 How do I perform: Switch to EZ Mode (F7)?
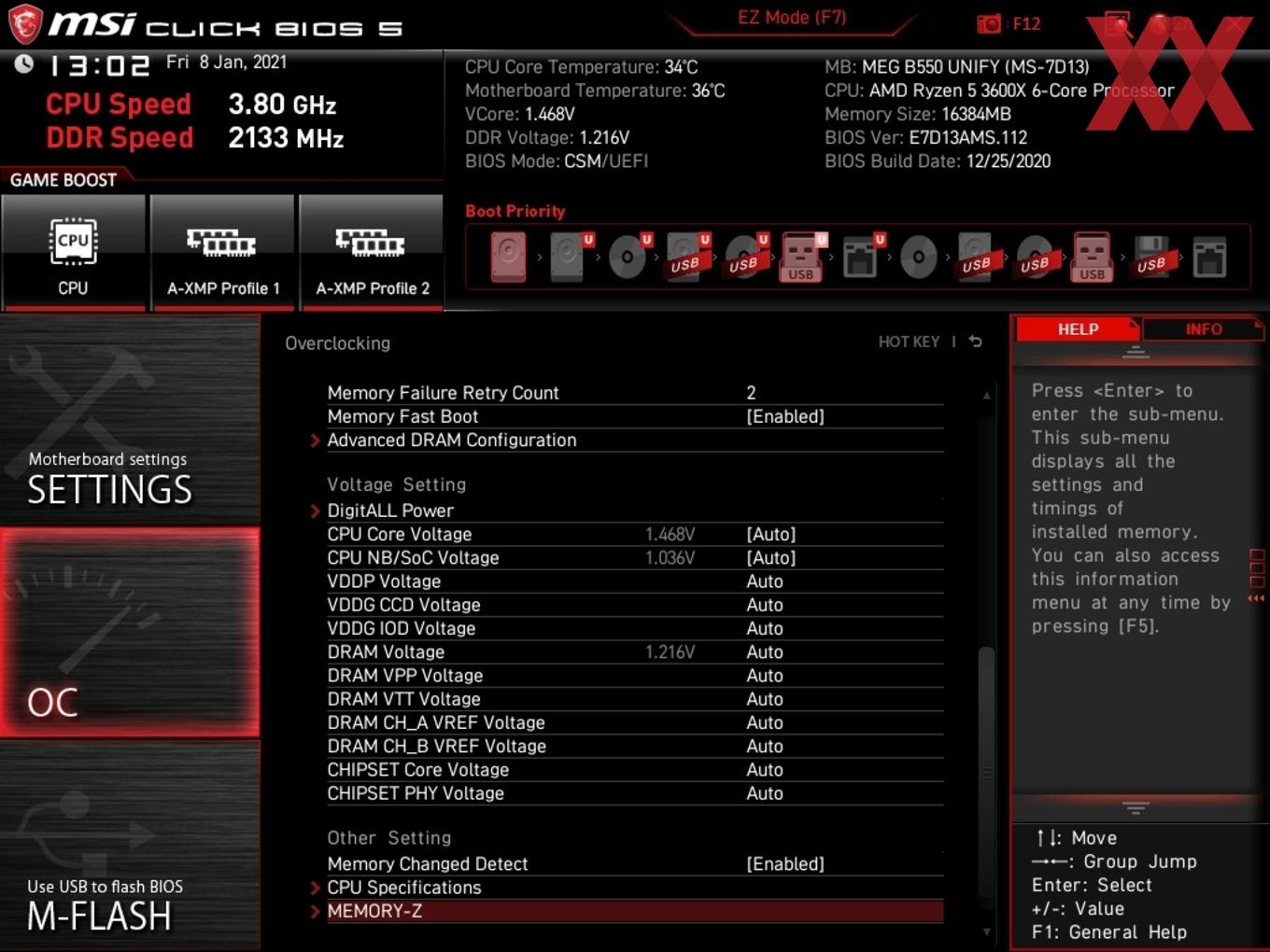792,18
